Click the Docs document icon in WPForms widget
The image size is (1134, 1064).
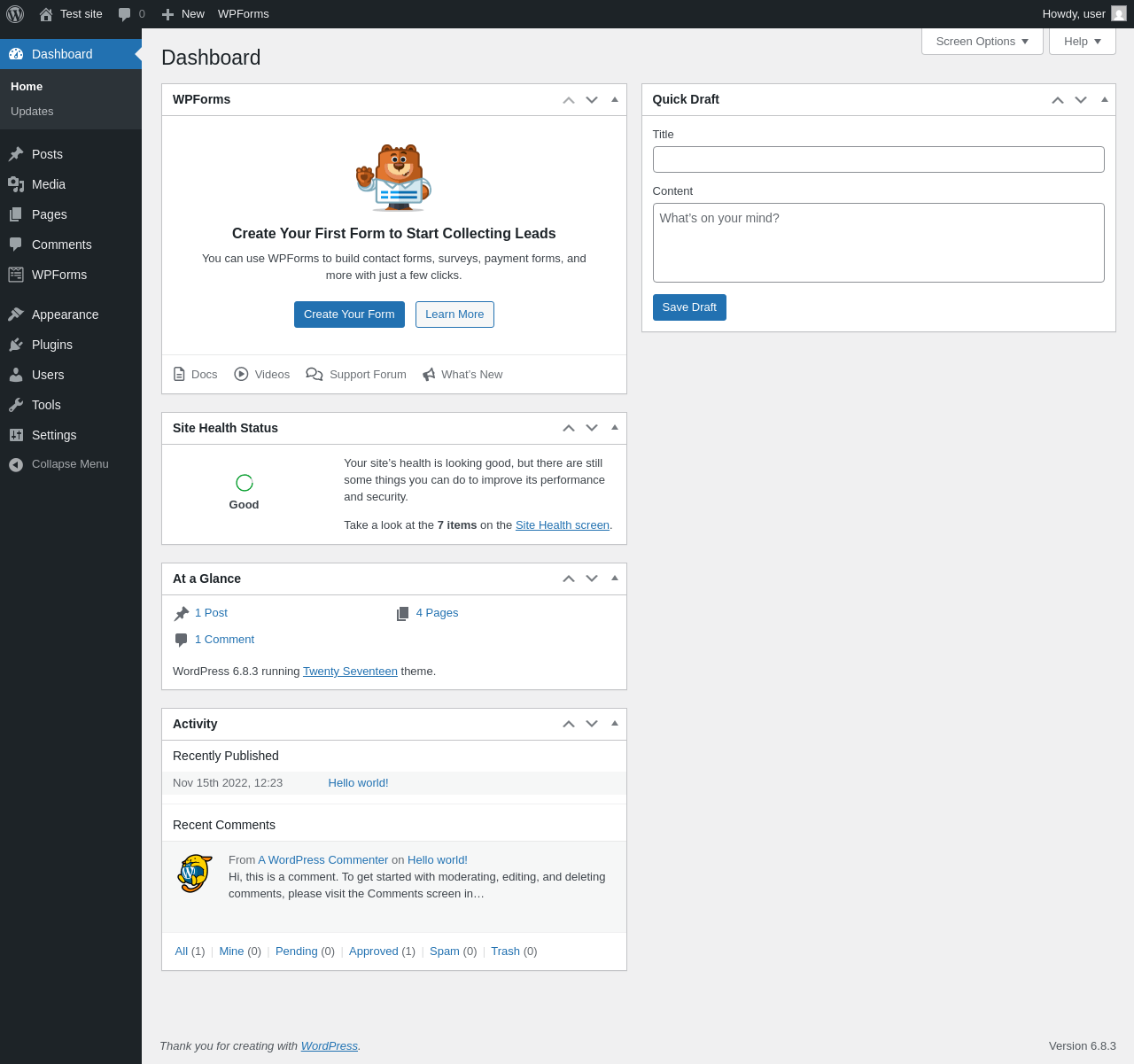pos(179,374)
